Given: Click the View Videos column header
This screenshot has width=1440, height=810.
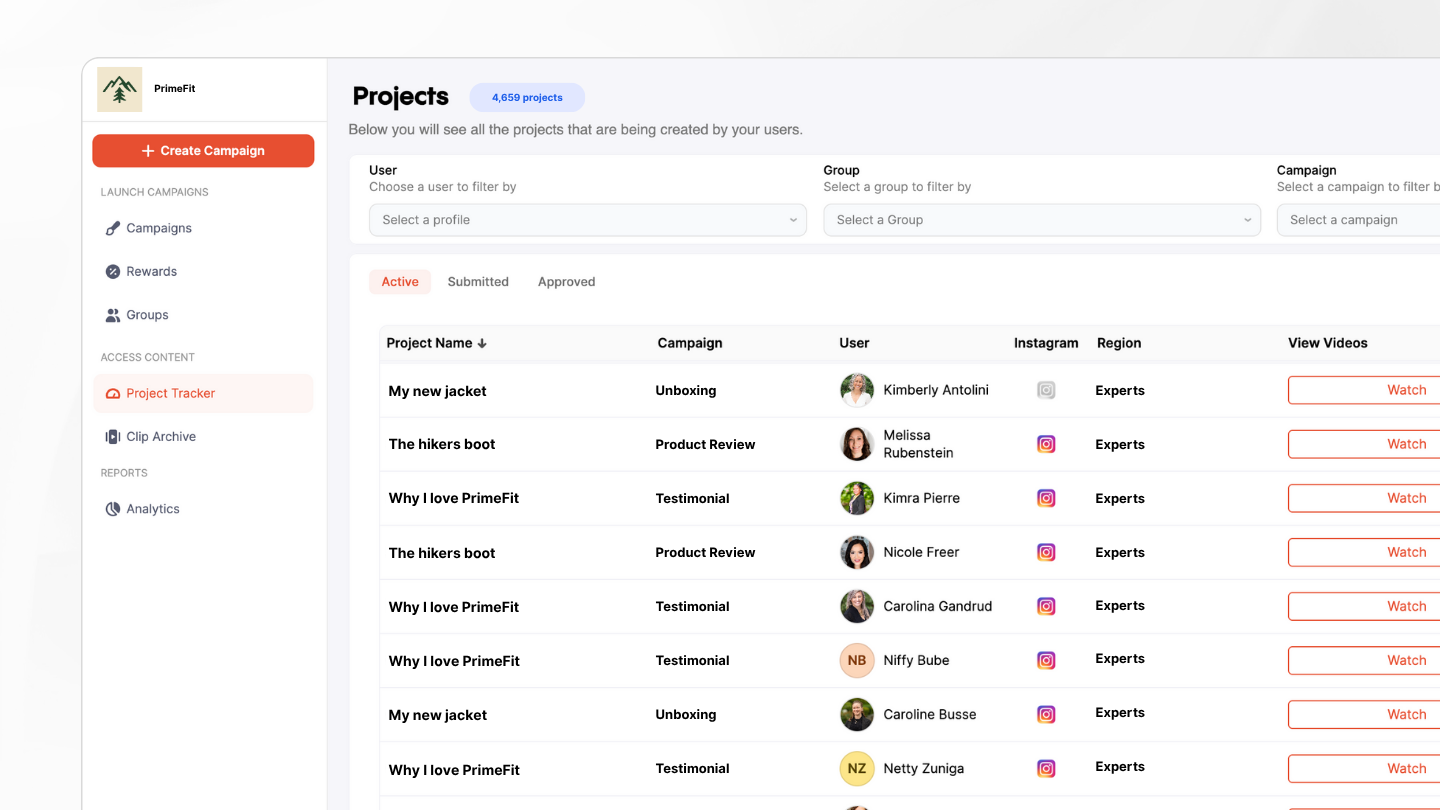Looking at the screenshot, I should point(1328,343).
